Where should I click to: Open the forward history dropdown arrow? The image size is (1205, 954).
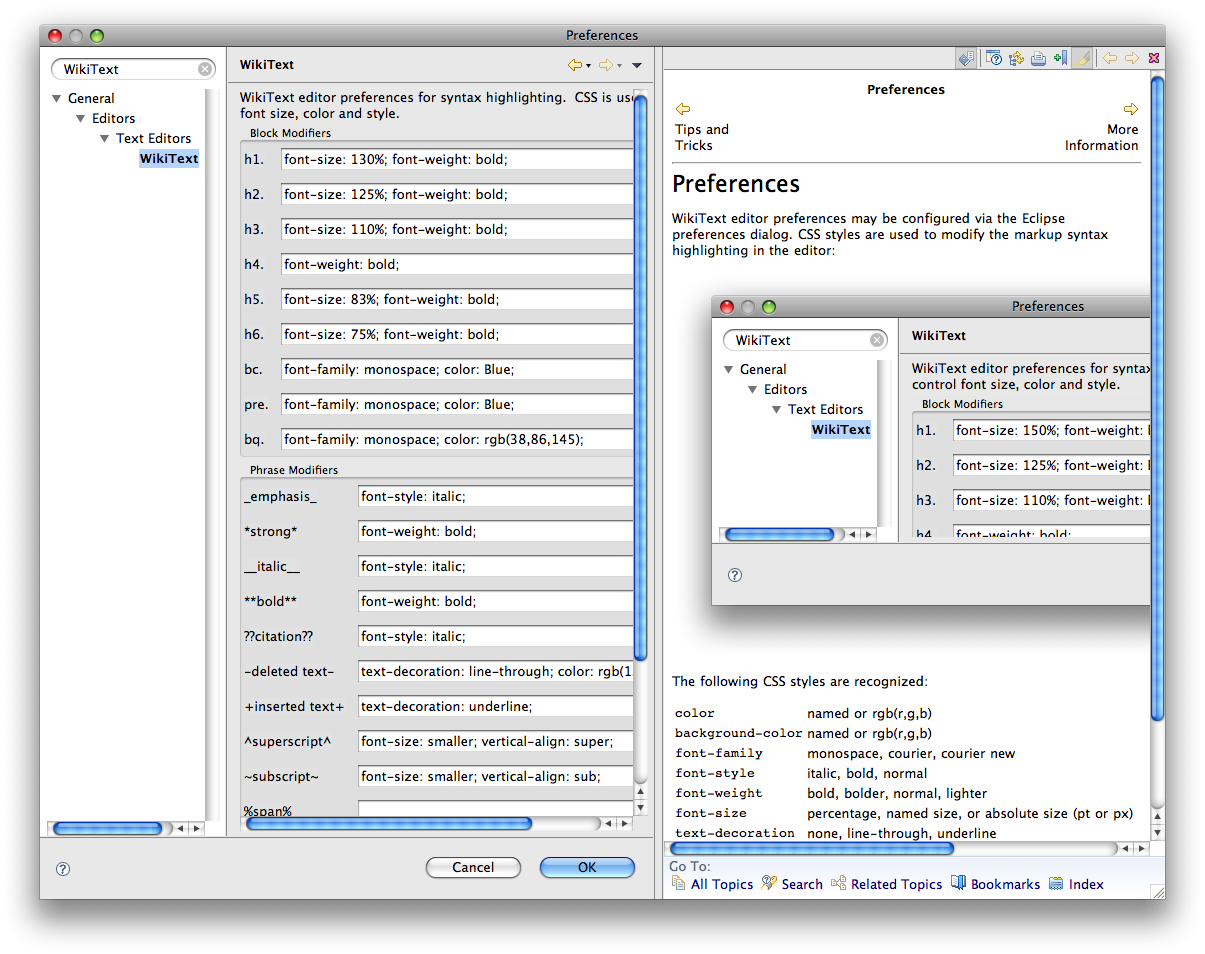click(x=619, y=66)
